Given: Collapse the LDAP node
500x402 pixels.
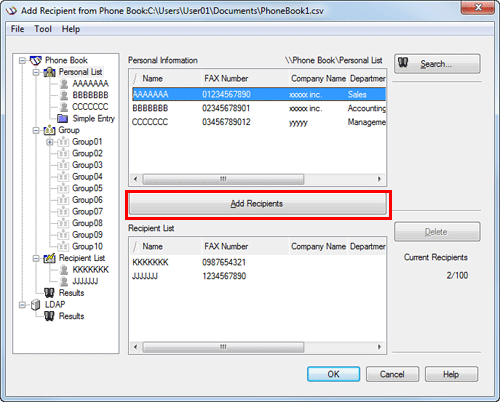Looking at the screenshot, I should (x=22, y=305).
